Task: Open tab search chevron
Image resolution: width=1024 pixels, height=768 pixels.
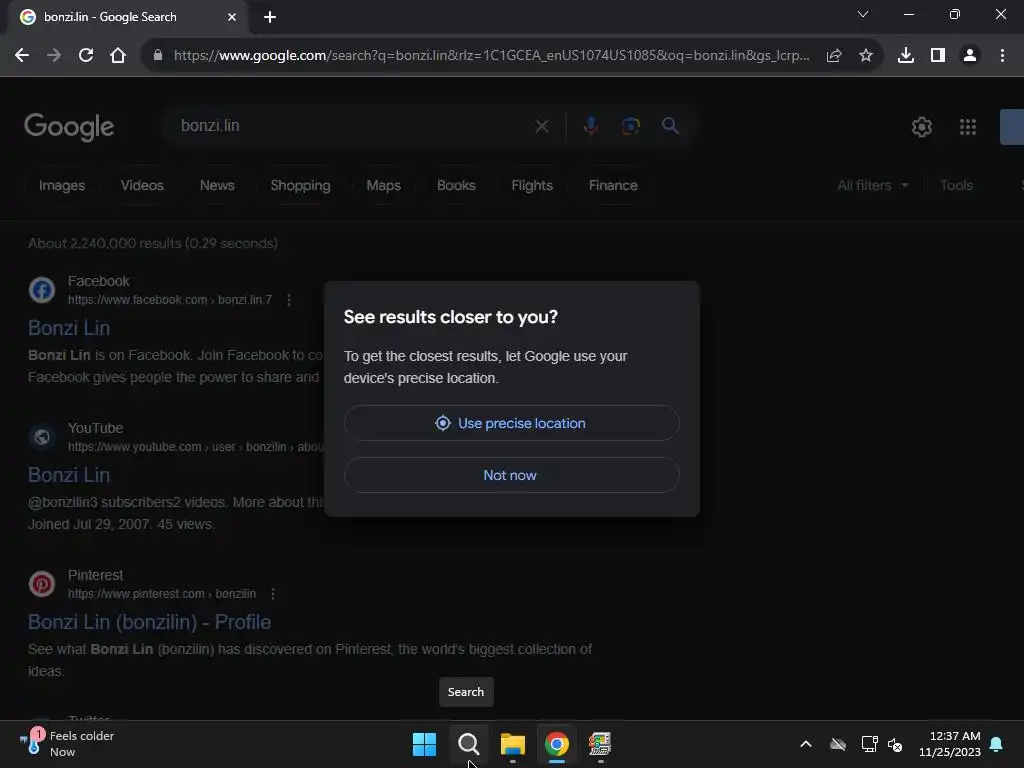Action: 863,14
